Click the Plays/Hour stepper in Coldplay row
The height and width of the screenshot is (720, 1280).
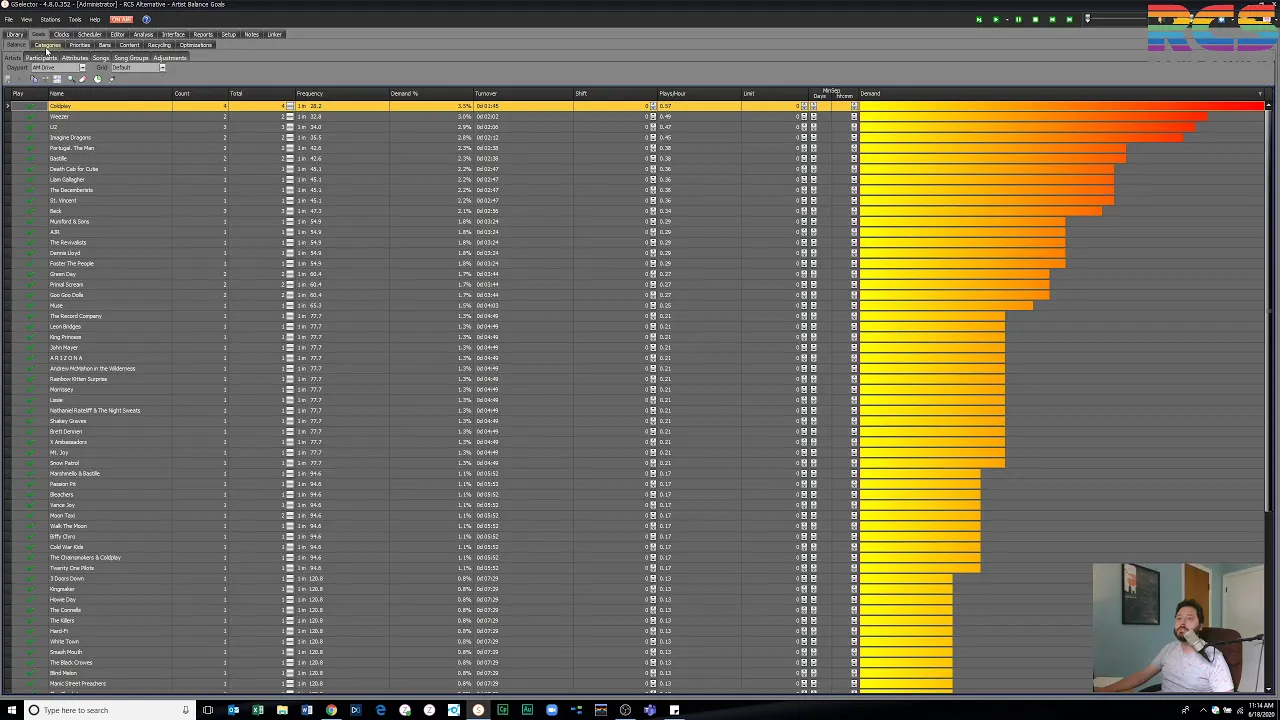(x=653, y=106)
